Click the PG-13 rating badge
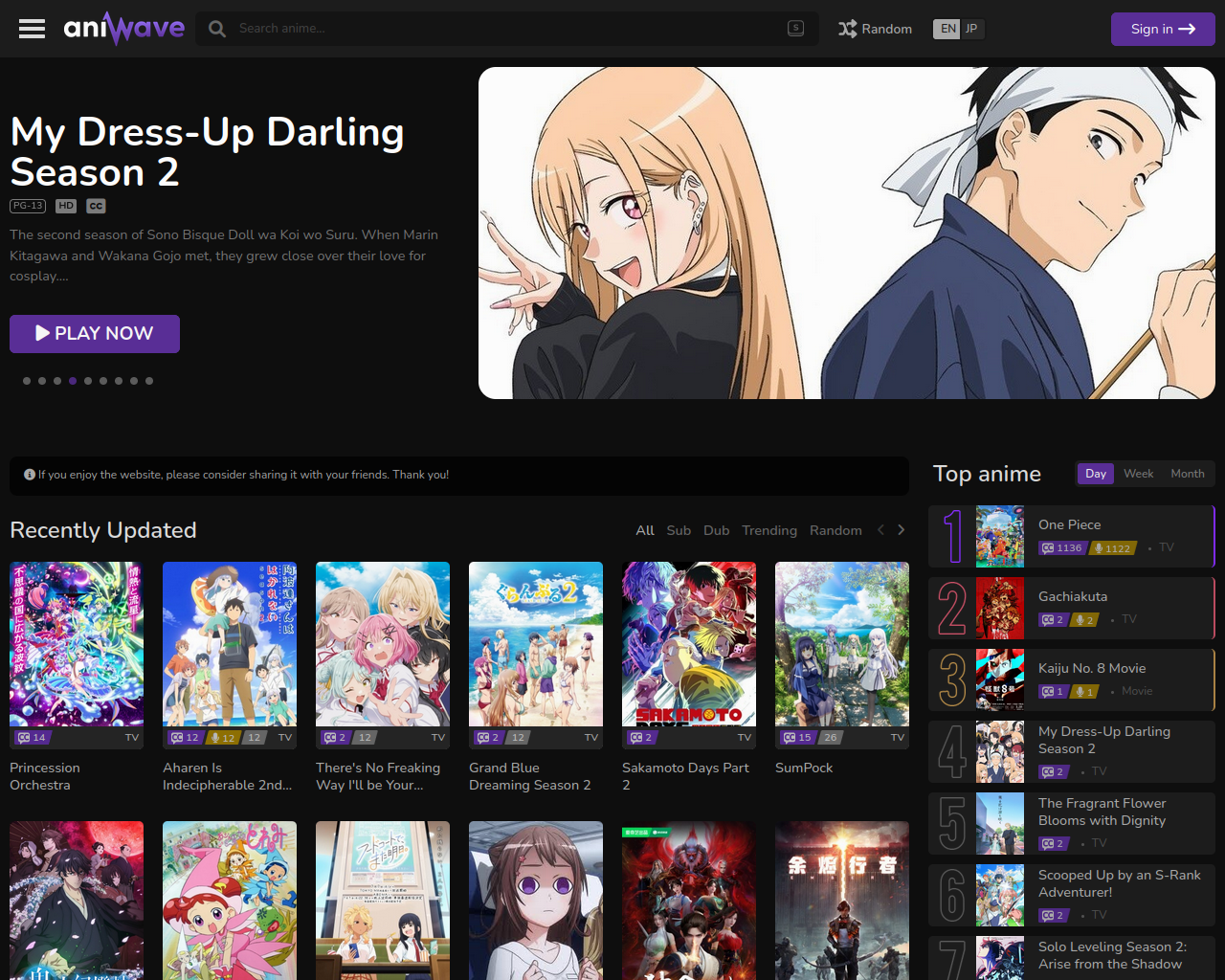Image resolution: width=1225 pixels, height=980 pixels. (x=28, y=206)
